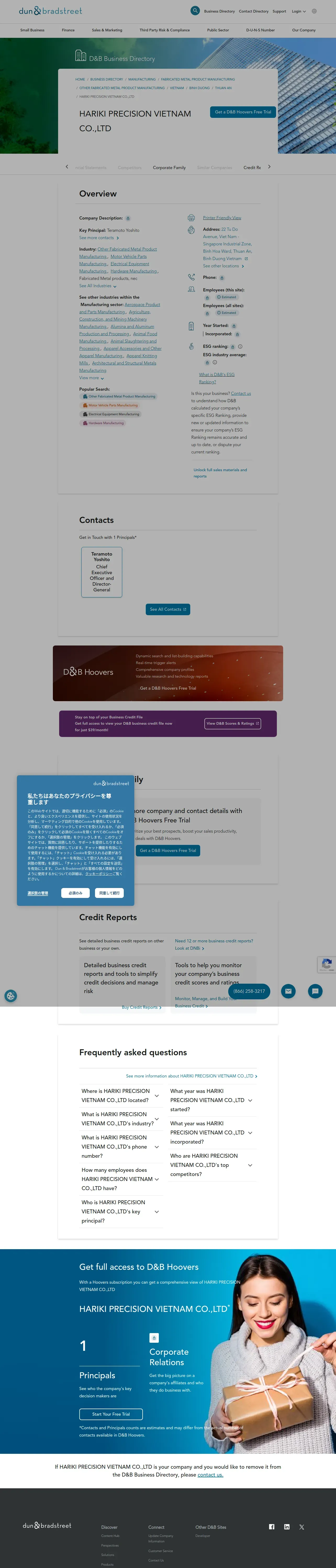The height and width of the screenshot is (1568, 336).
Task: Open Finance navigation menu
Action: click(68, 30)
